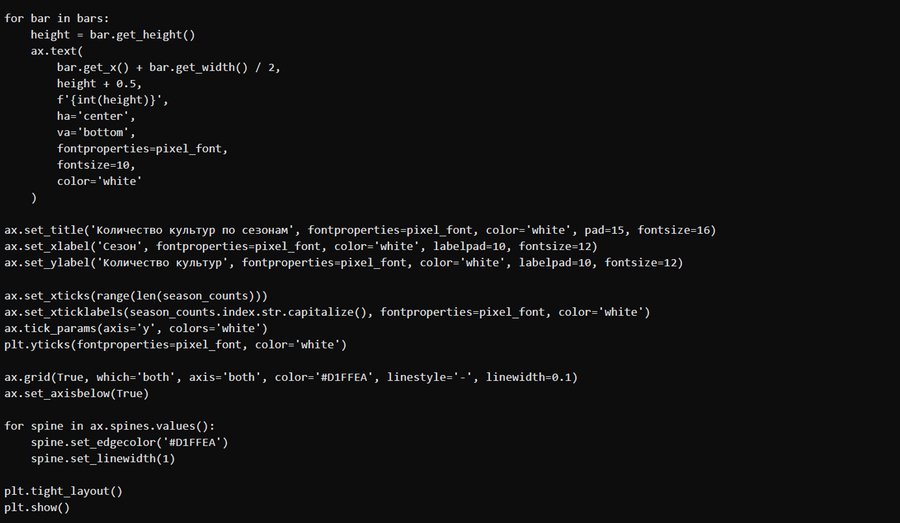Click the ax.set_xticklabels line

point(327,312)
